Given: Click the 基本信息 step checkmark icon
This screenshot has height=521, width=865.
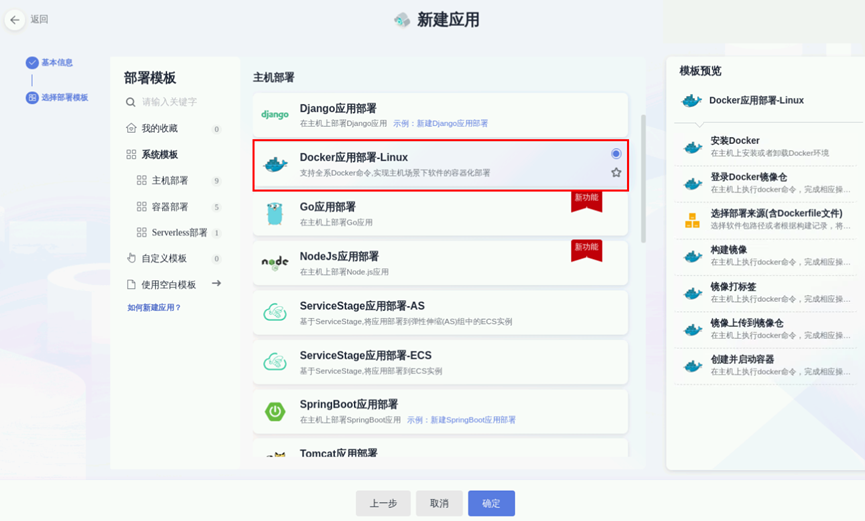Looking at the screenshot, I should 32,62.
